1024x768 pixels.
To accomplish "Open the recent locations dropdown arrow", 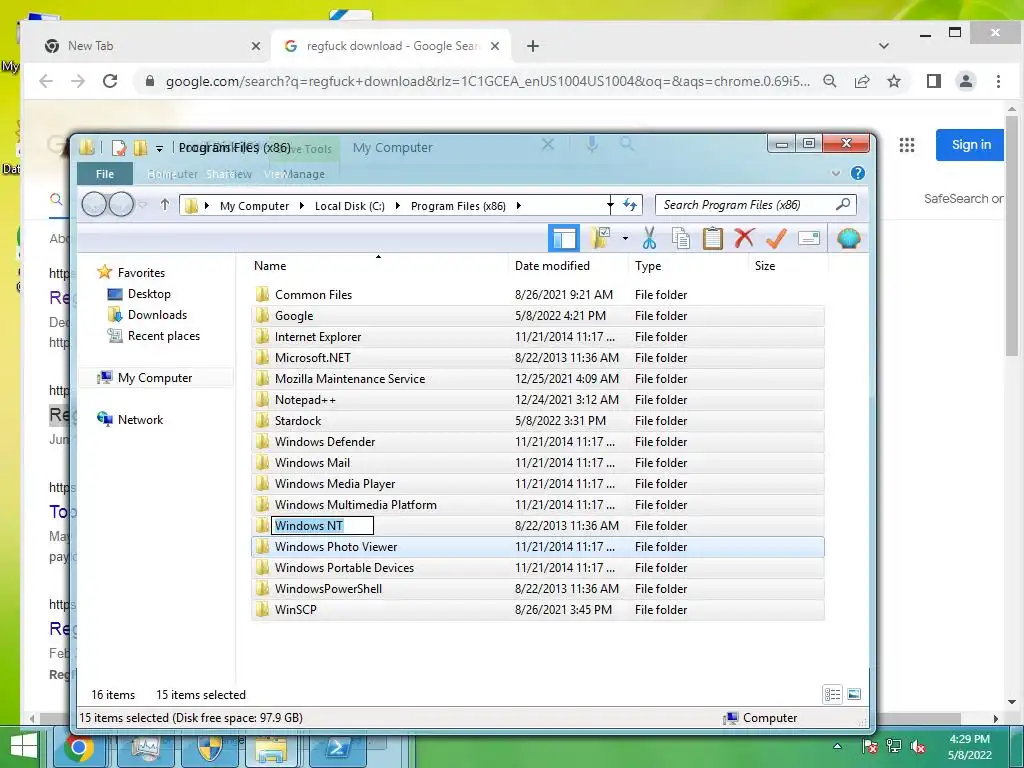I will pos(143,205).
